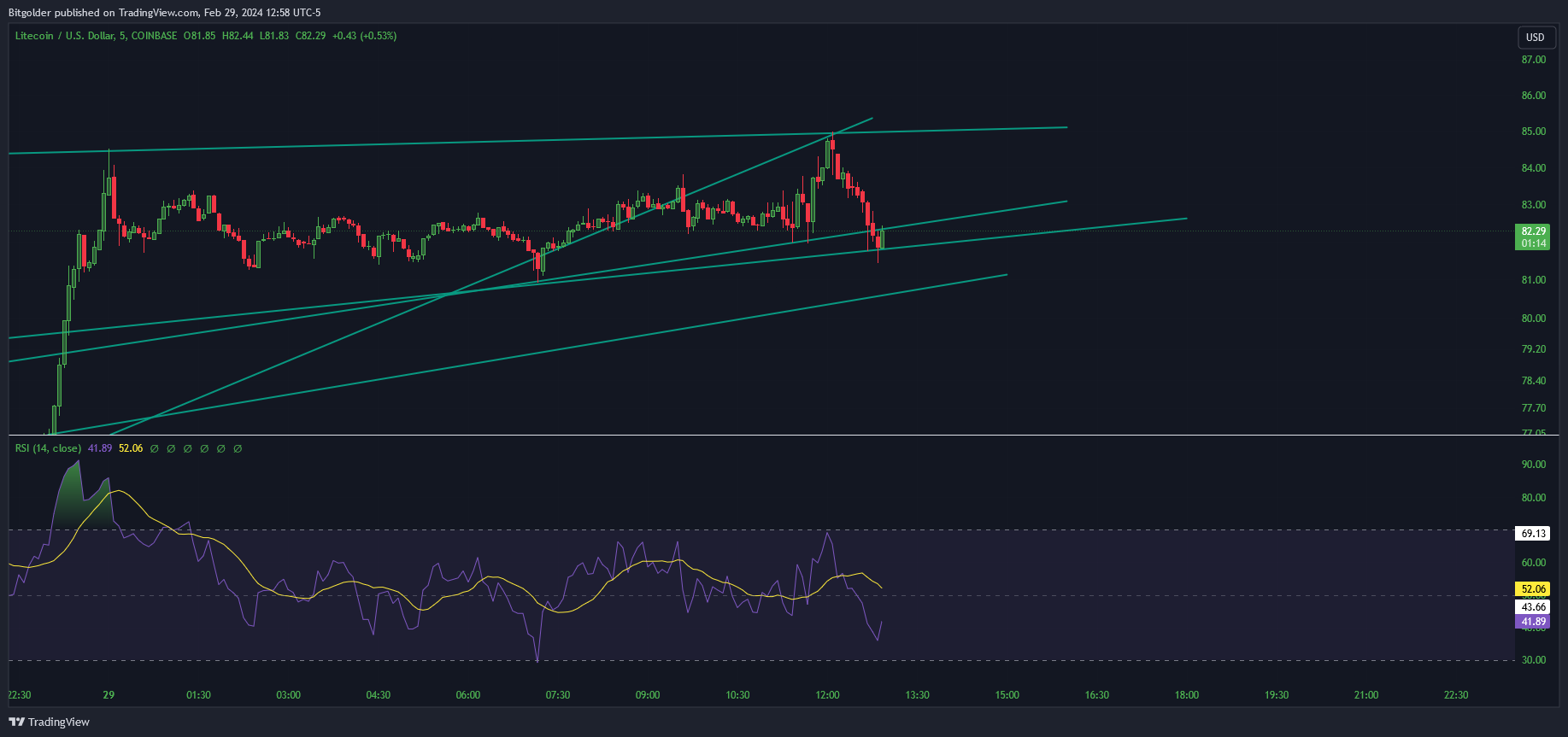This screenshot has width=1568, height=737.
Task: Click the 69.13 RSI level label
Action: [1533, 534]
